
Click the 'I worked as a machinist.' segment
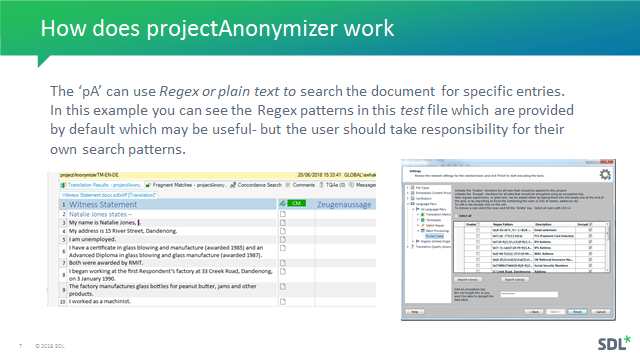[x=100, y=301]
